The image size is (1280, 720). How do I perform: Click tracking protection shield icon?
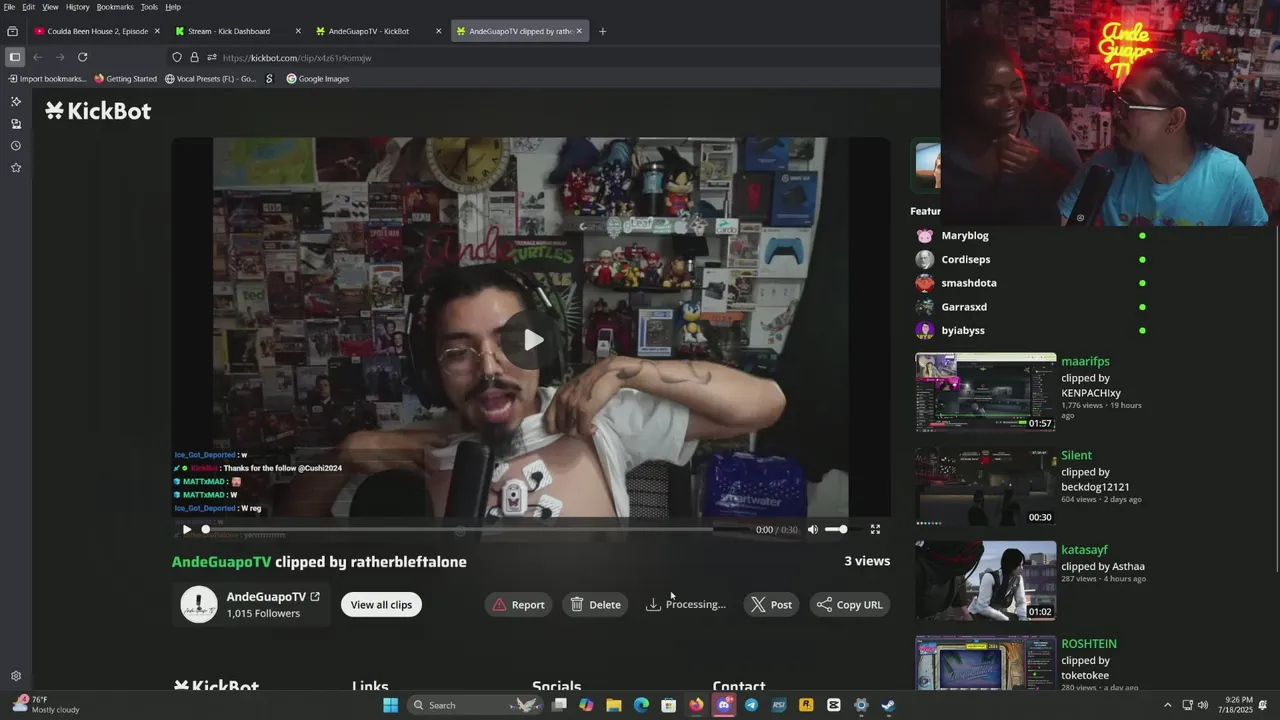click(x=177, y=58)
